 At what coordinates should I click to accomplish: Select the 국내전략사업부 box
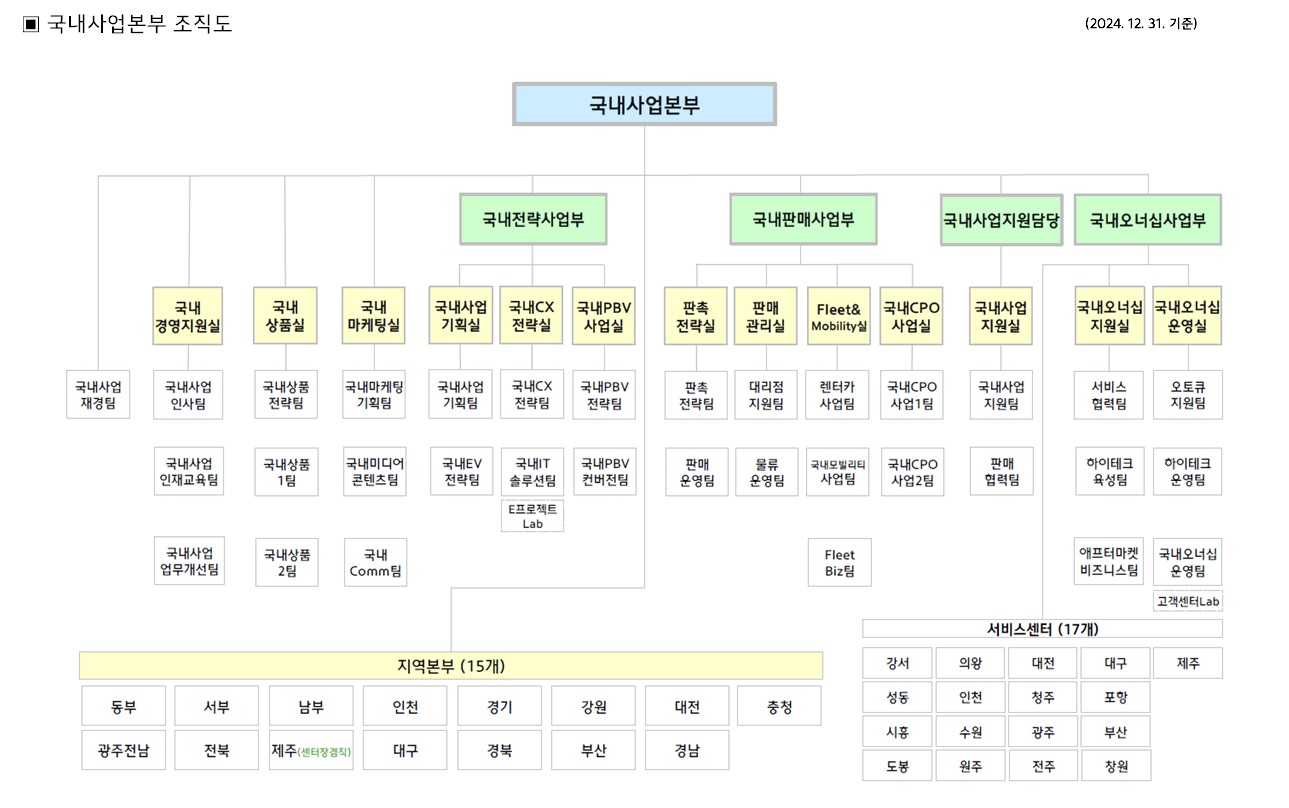coord(533,219)
